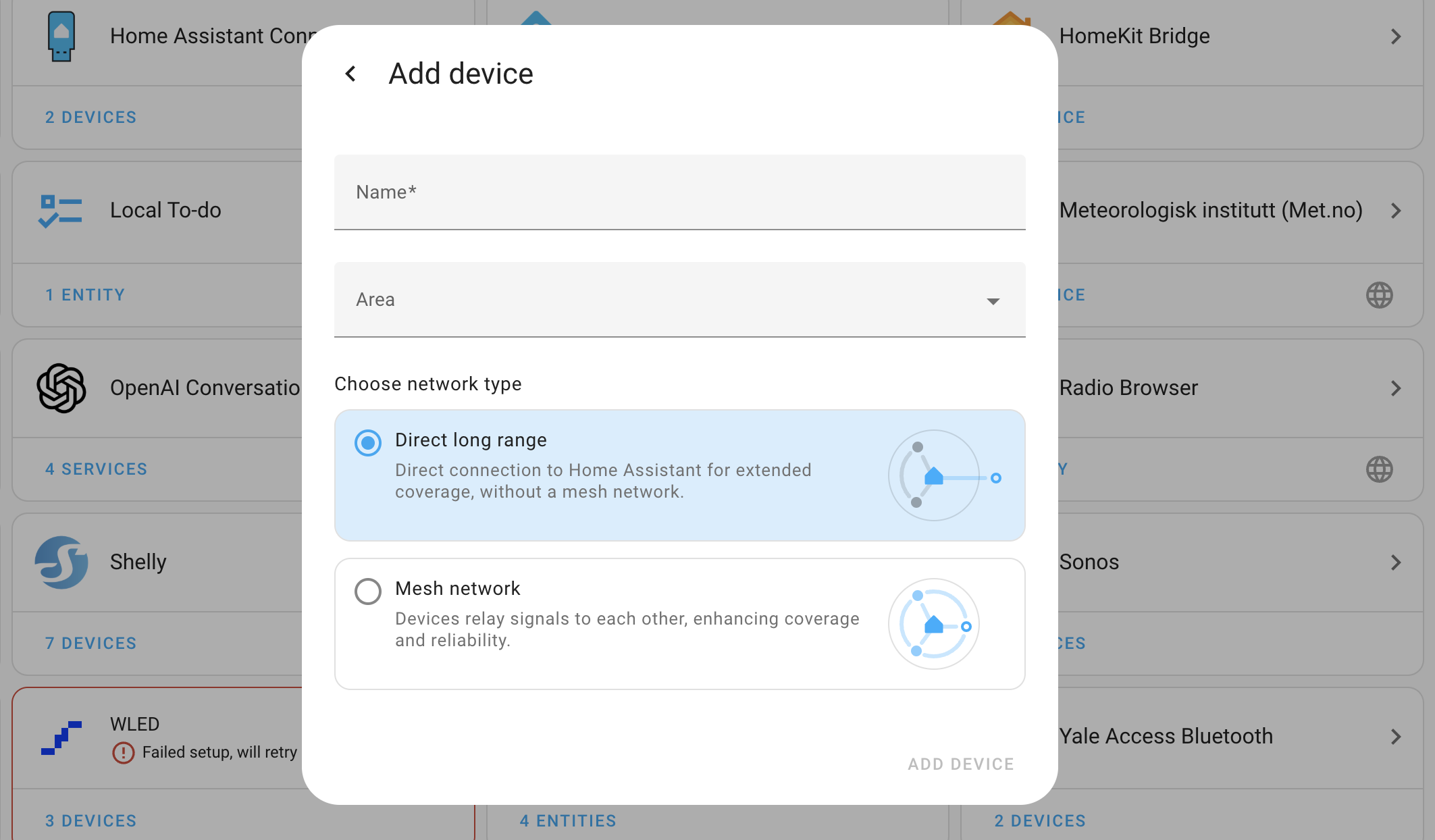Click the Home Assistant Connect device icon
This screenshot has width=1435, height=840.
[61, 36]
